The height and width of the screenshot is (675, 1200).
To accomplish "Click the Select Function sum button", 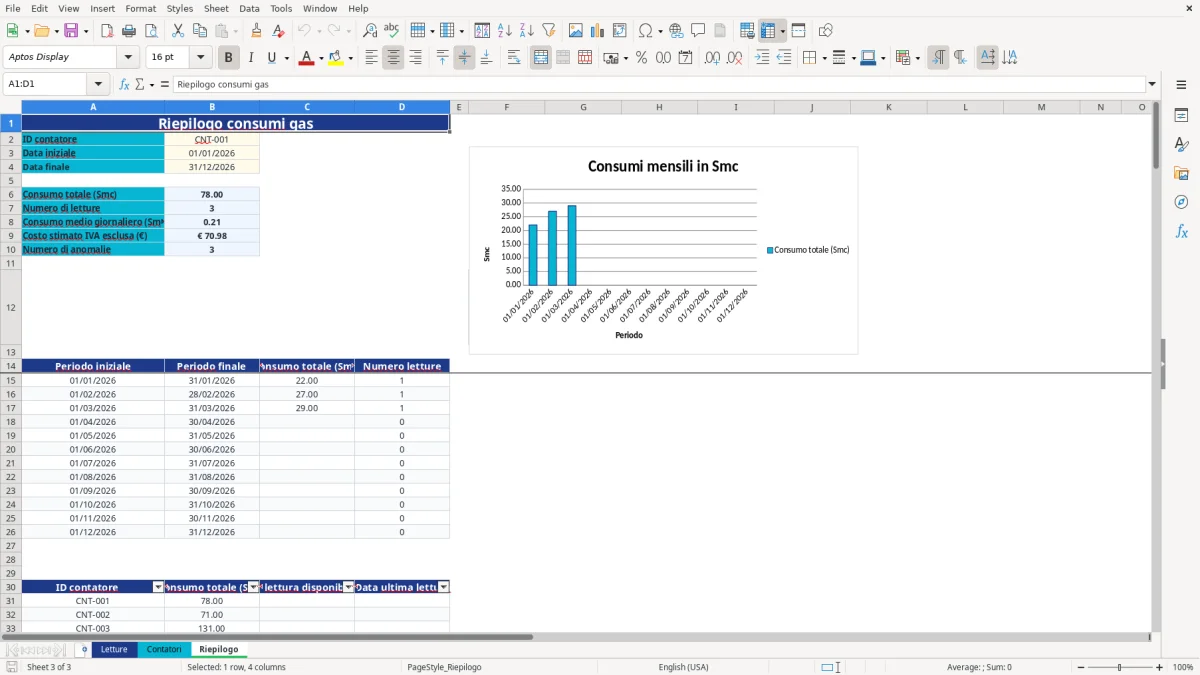I will 139,85.
